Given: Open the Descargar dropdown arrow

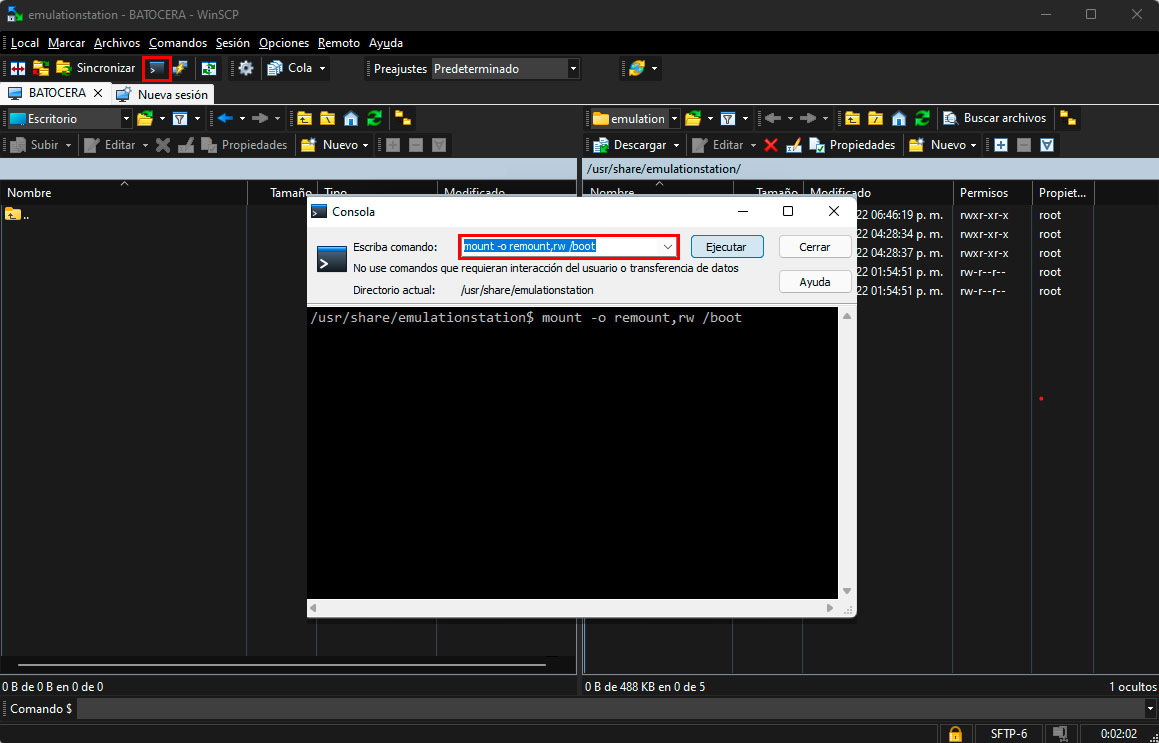Looking at the screenshot, I should (676, 145).
